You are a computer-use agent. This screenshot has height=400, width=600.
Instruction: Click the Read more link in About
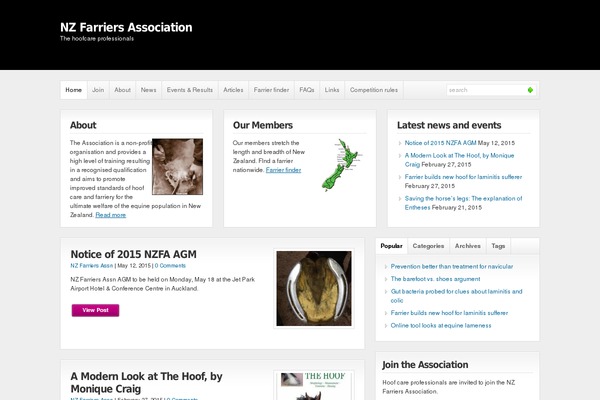(x=111, y=215)
